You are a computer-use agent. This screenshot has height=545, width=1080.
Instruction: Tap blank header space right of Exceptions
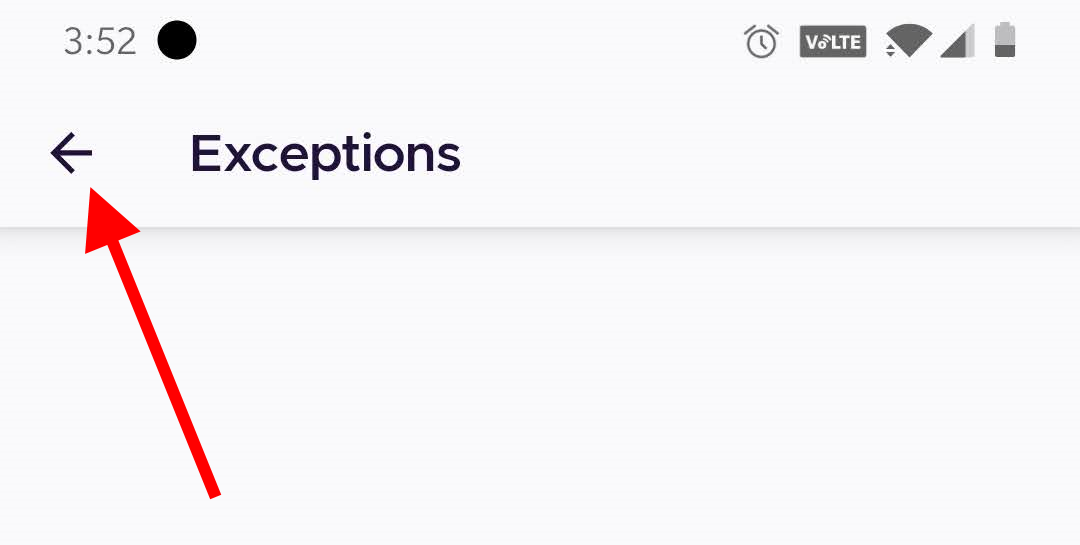pyautogui.click(x=760, y=154)
